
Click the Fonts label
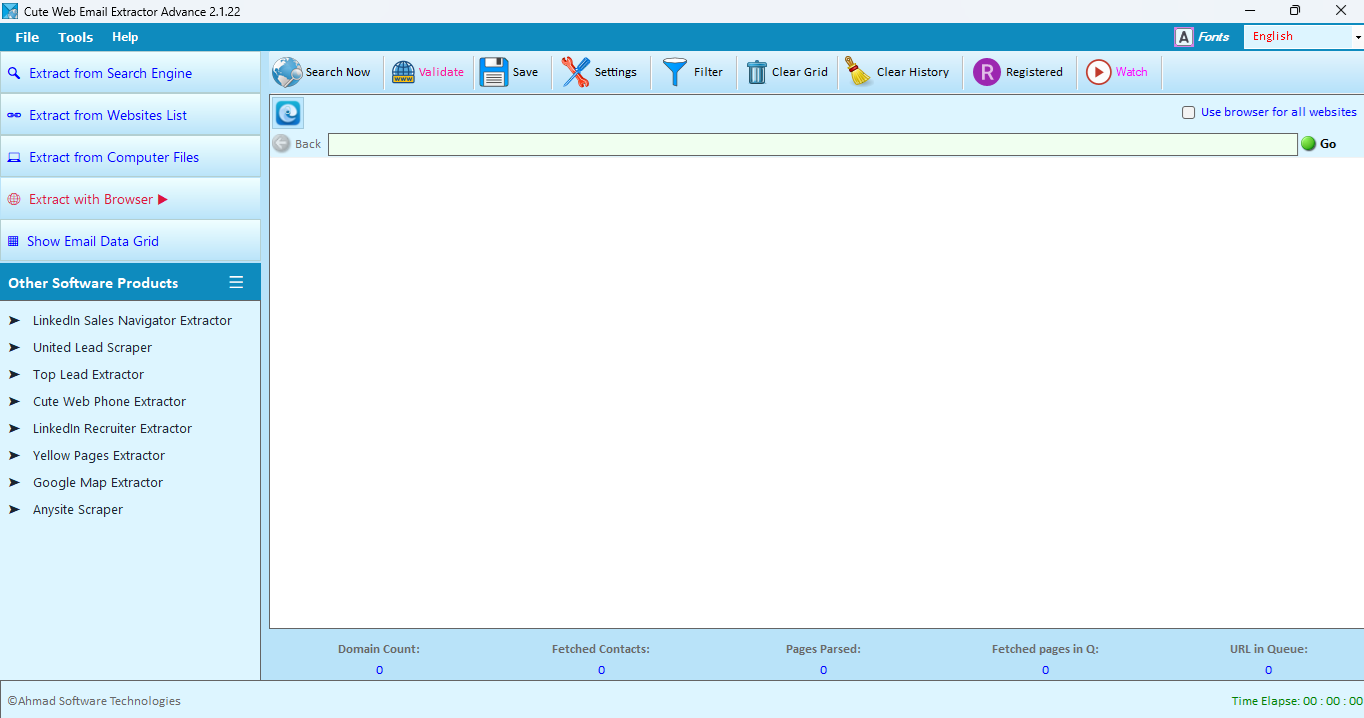(x=1214, y=37)
